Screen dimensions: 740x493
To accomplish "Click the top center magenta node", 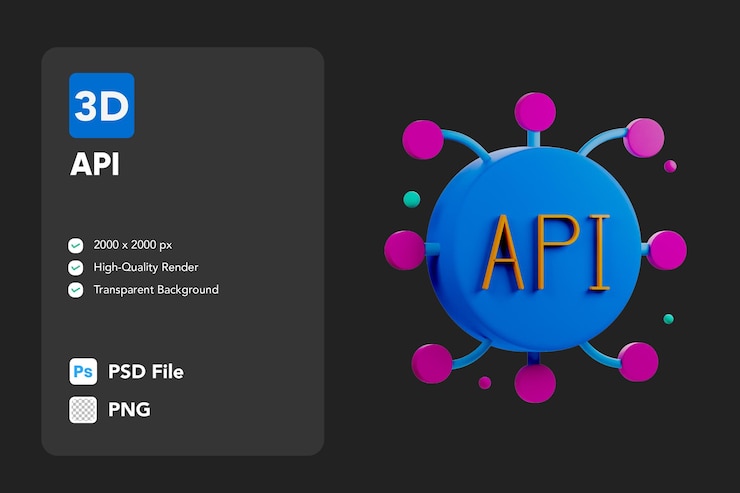I will (x=535, y=112).
